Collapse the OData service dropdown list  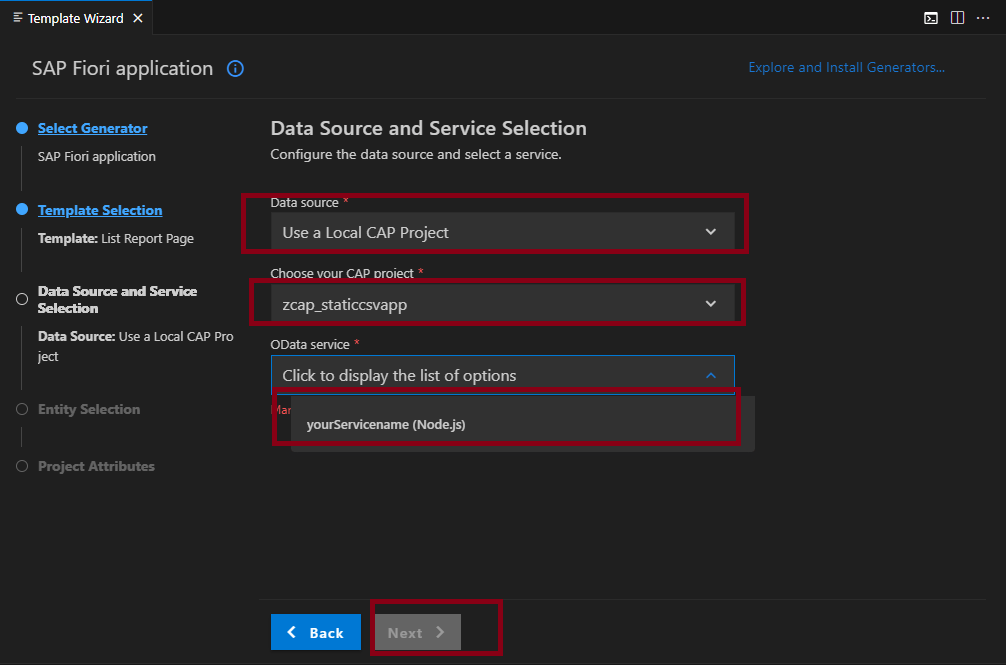click(x=711, y=375)
